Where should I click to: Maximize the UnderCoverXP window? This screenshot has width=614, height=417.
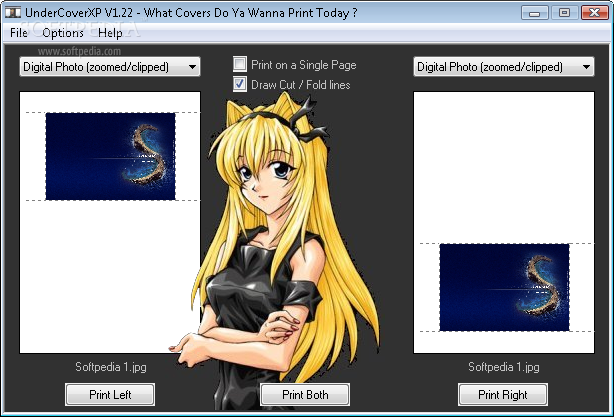564,13
